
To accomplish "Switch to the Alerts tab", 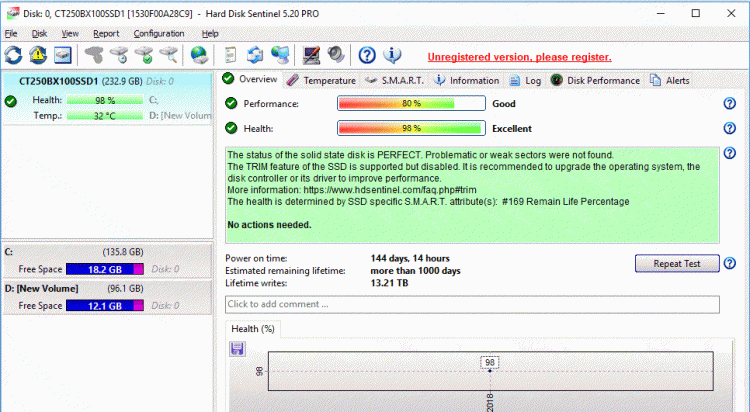I will pos(670,80).
